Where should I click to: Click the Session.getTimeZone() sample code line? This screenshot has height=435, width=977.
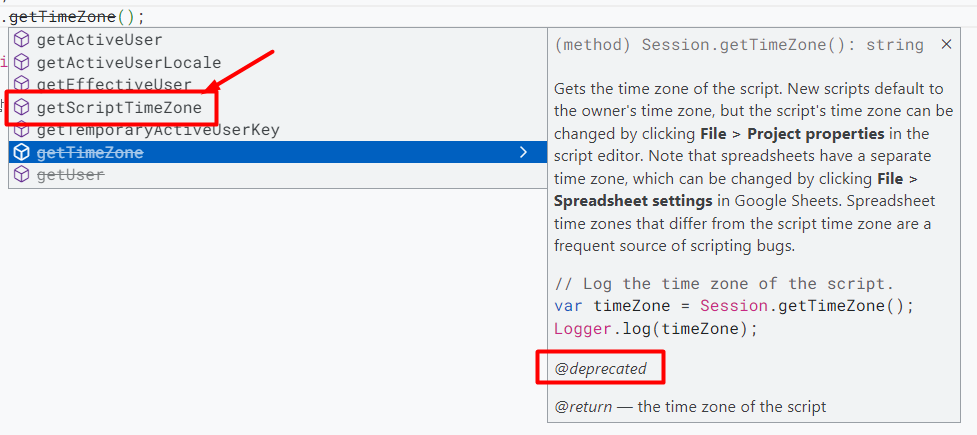734,306
